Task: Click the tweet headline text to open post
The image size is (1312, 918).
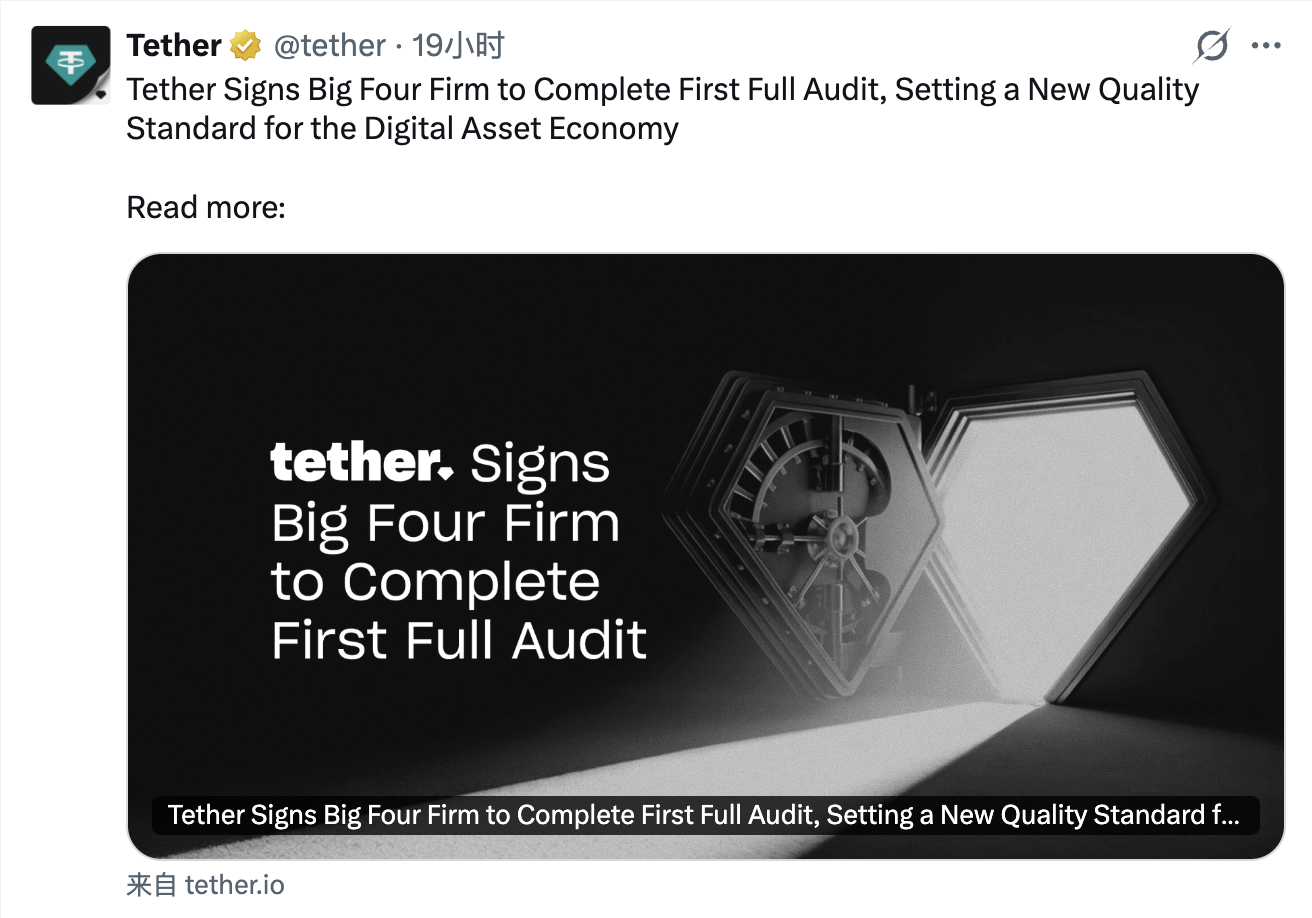Action: pyautogui.click(x=662, y=90)
